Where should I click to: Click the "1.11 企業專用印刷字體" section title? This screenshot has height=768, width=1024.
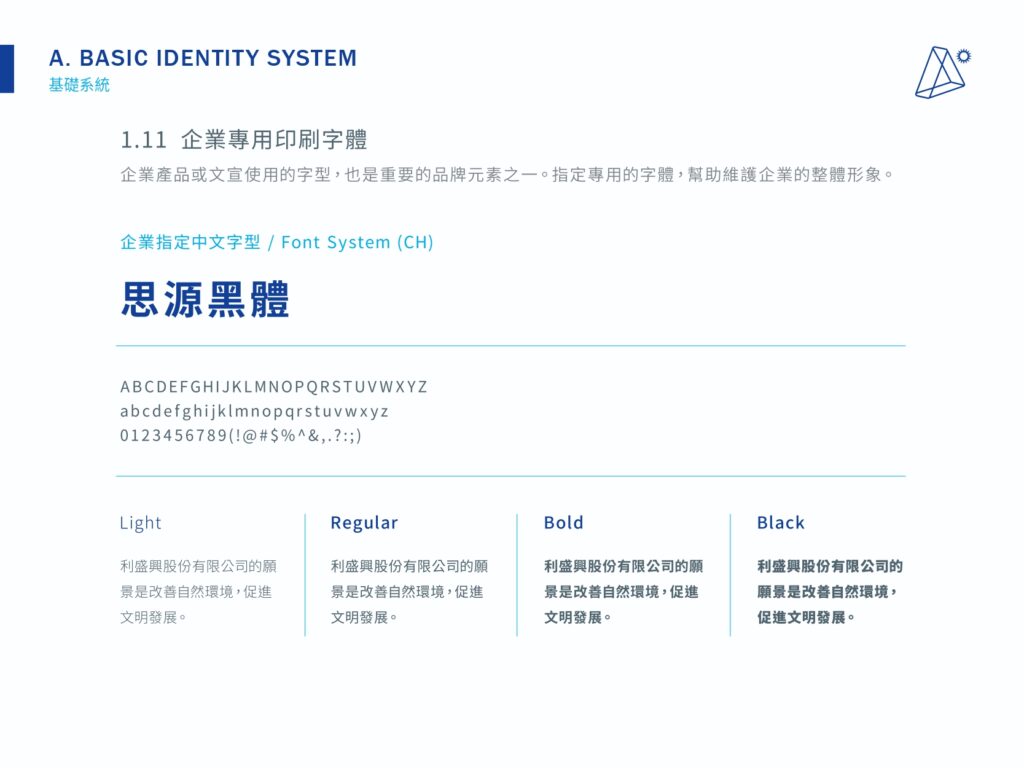click(244, 140)
